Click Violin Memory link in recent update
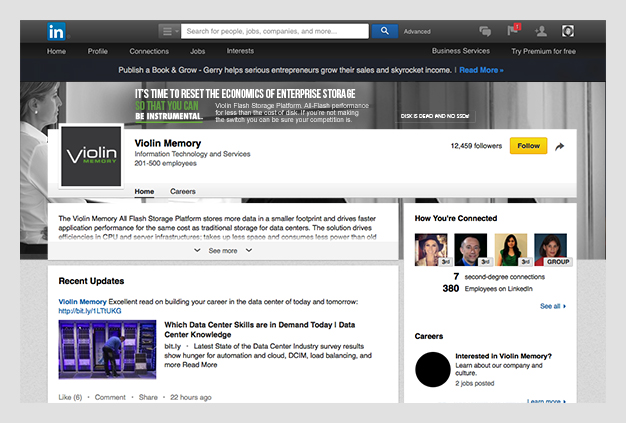This screenshot has height=423, width=626. pos(83,302)
